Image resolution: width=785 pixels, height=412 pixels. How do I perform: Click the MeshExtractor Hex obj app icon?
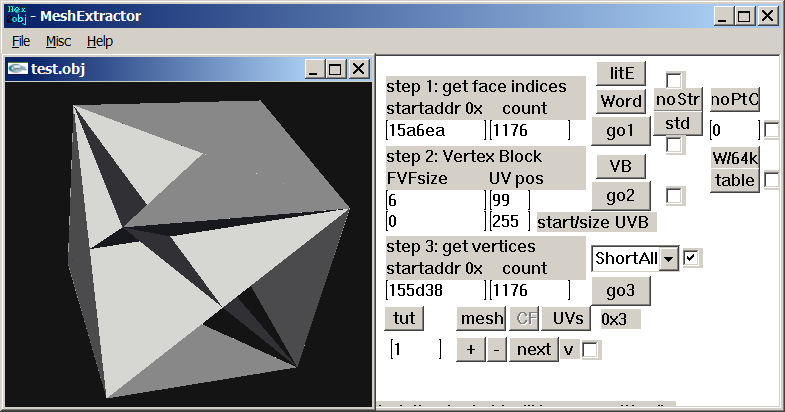pos(17,16)
